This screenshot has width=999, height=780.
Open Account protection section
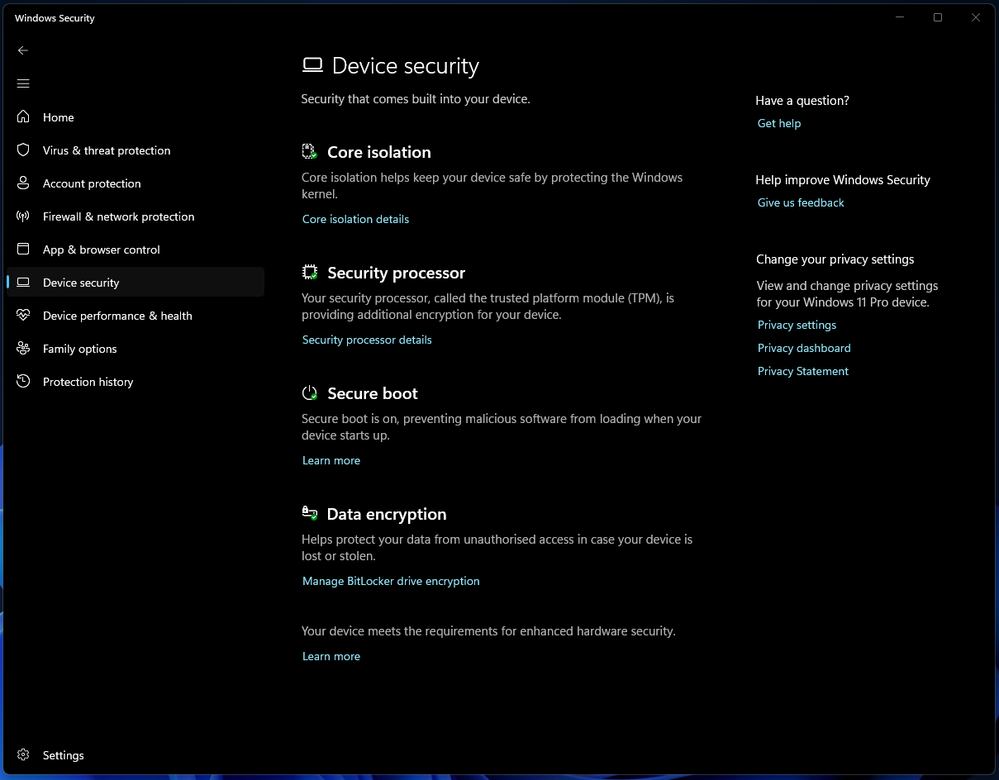136,184
